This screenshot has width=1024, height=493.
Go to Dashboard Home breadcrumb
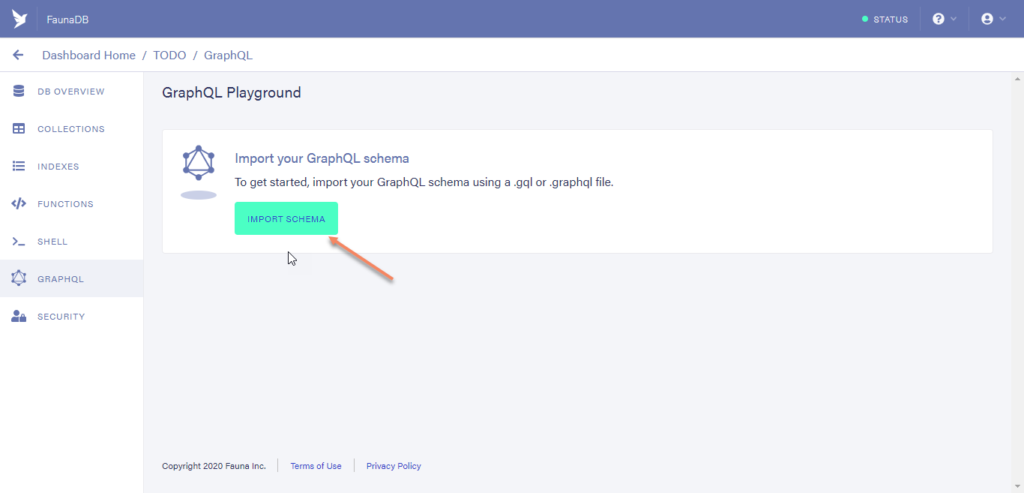(89, 56)
